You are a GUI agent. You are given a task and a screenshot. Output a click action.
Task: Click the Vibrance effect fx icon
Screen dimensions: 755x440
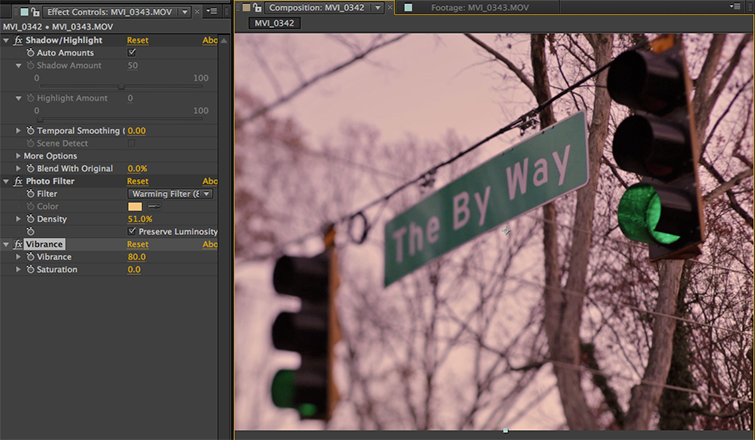coord(19,244)
